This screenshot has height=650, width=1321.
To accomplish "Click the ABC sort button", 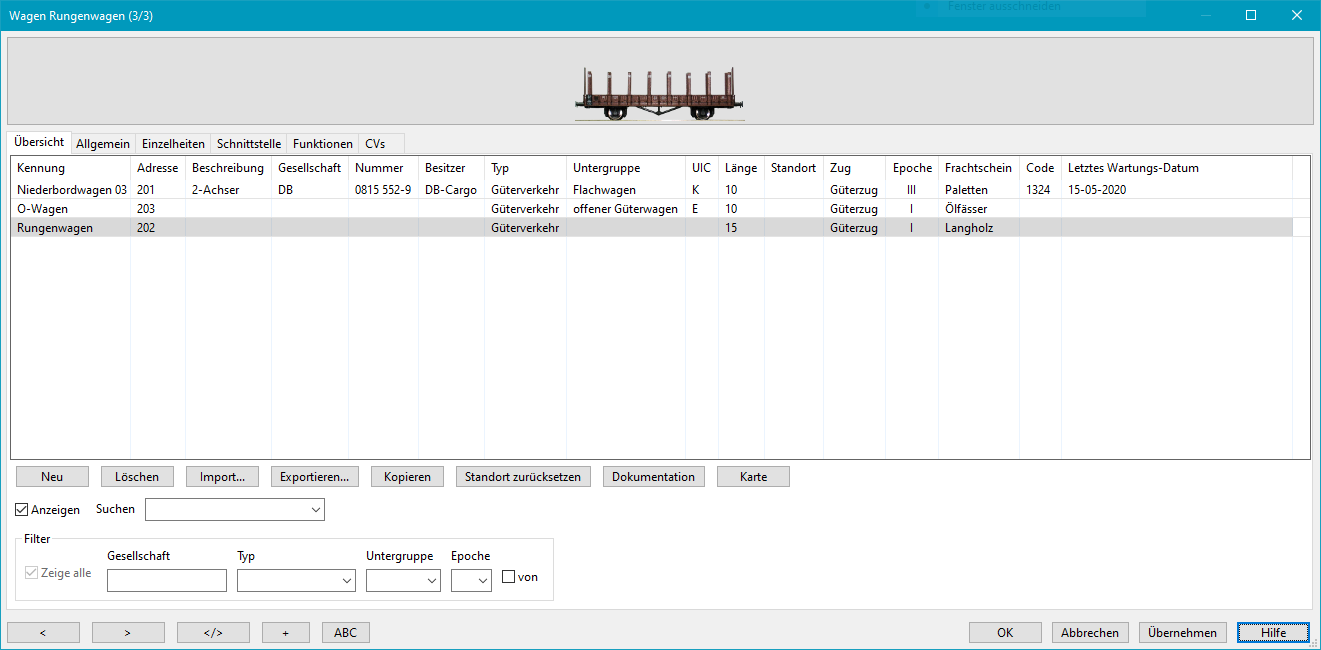I will pos(345,632).
